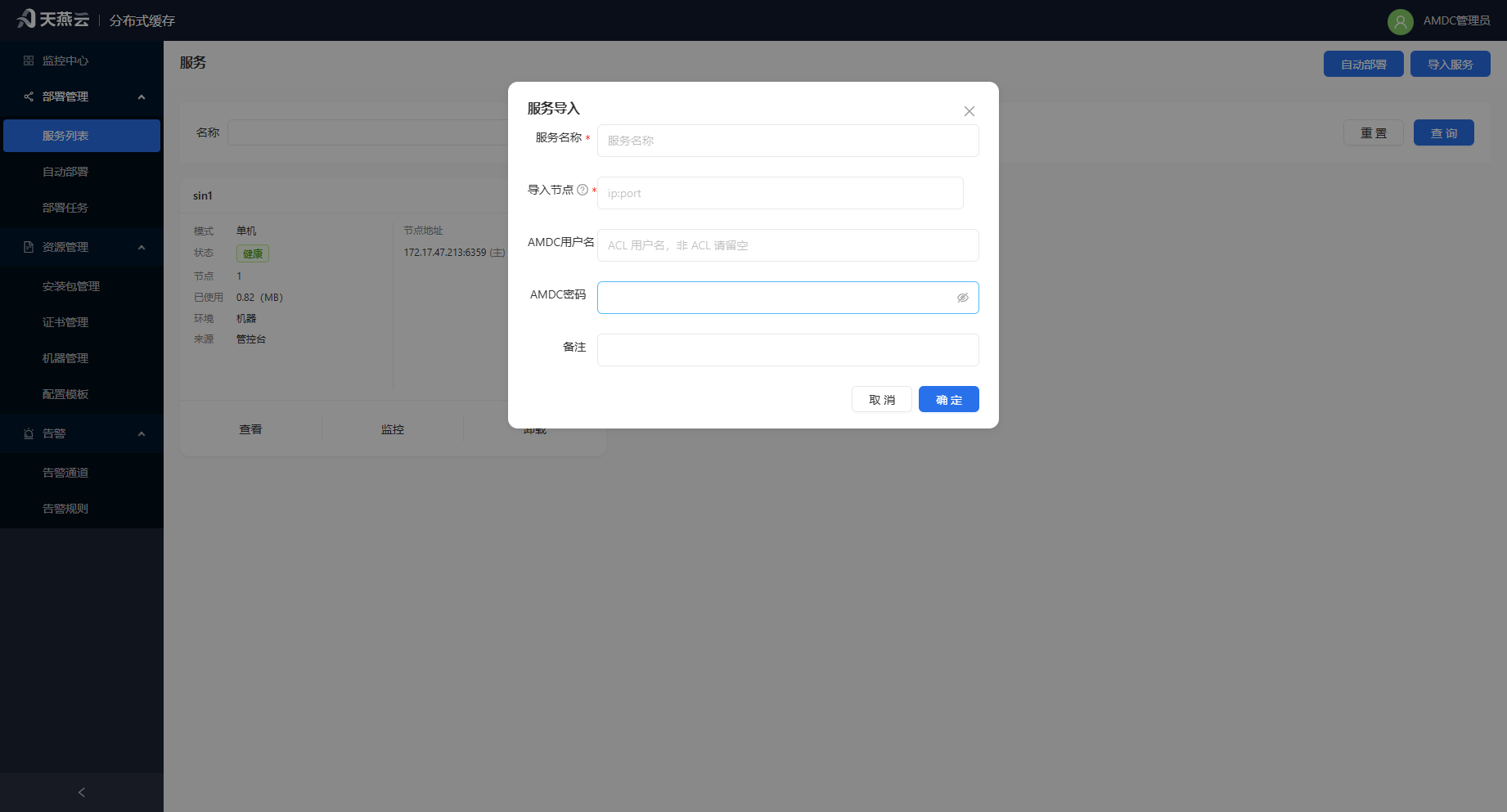This screenshot has height=812, width=1507.
Task: Confirm import with 确定 button
Action: point(949,399)
